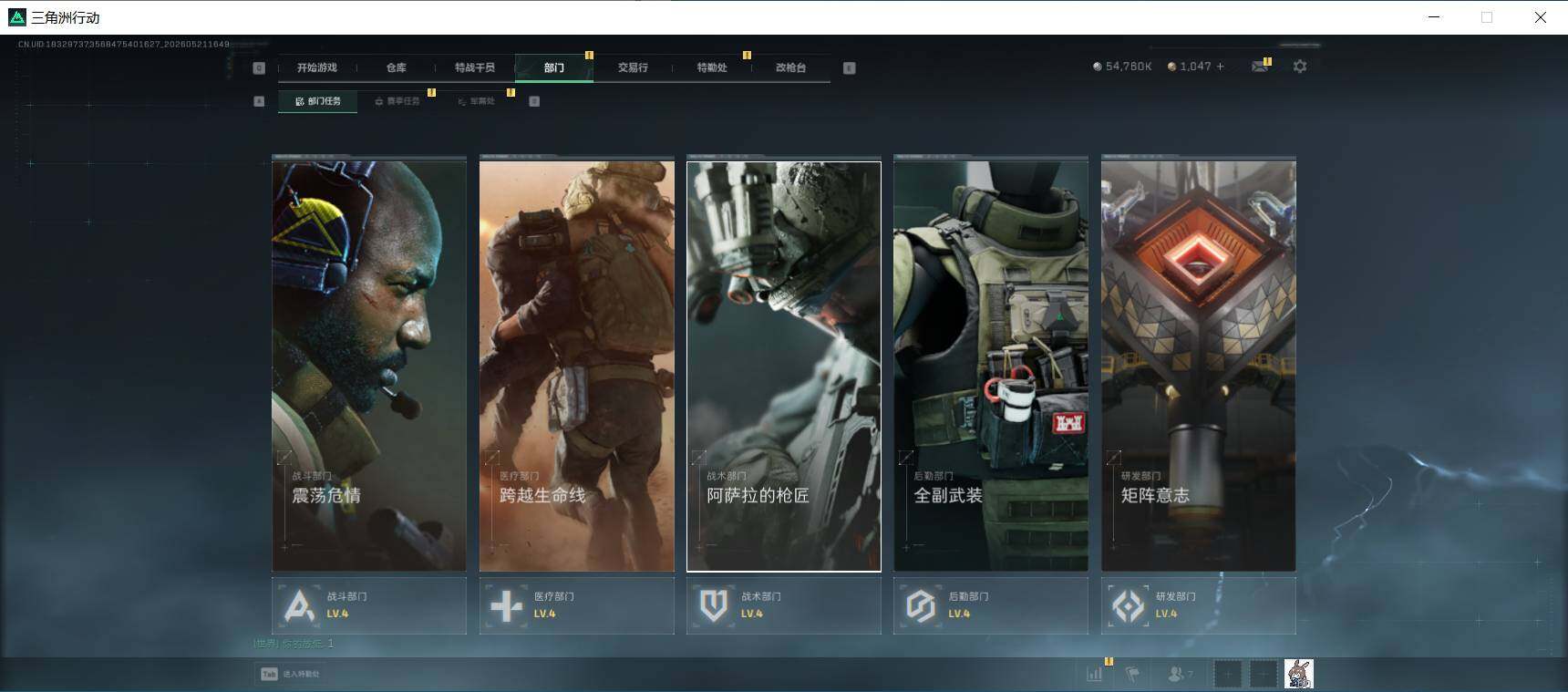Viewport: 1568px width, 692px height.
Task: Click the A key previous sub-tab icon
Action: click(259, 101)
